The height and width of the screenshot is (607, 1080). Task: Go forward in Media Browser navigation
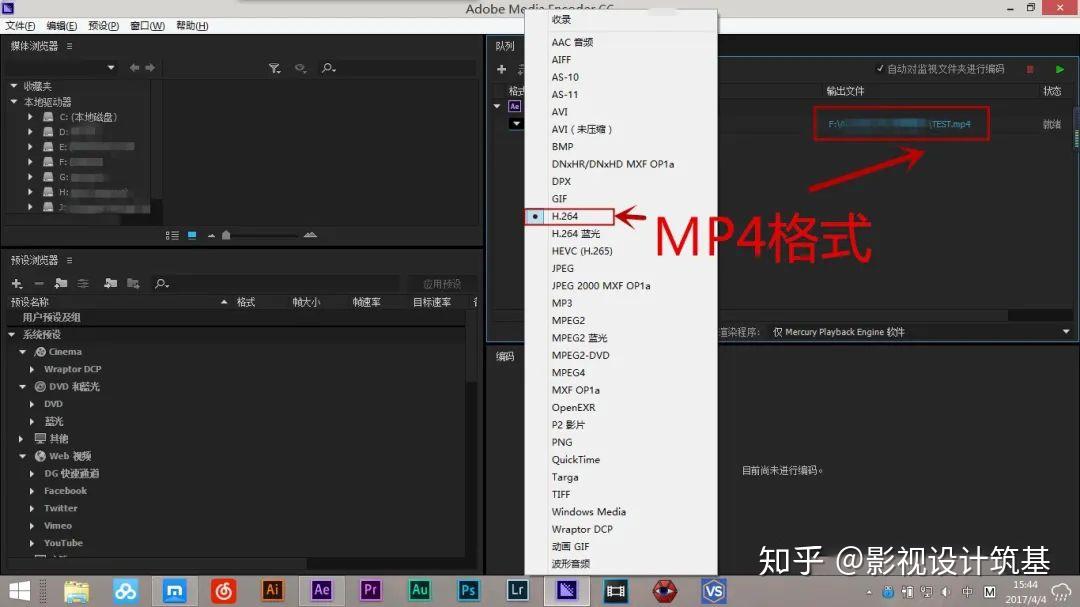(x=150, y=68)
